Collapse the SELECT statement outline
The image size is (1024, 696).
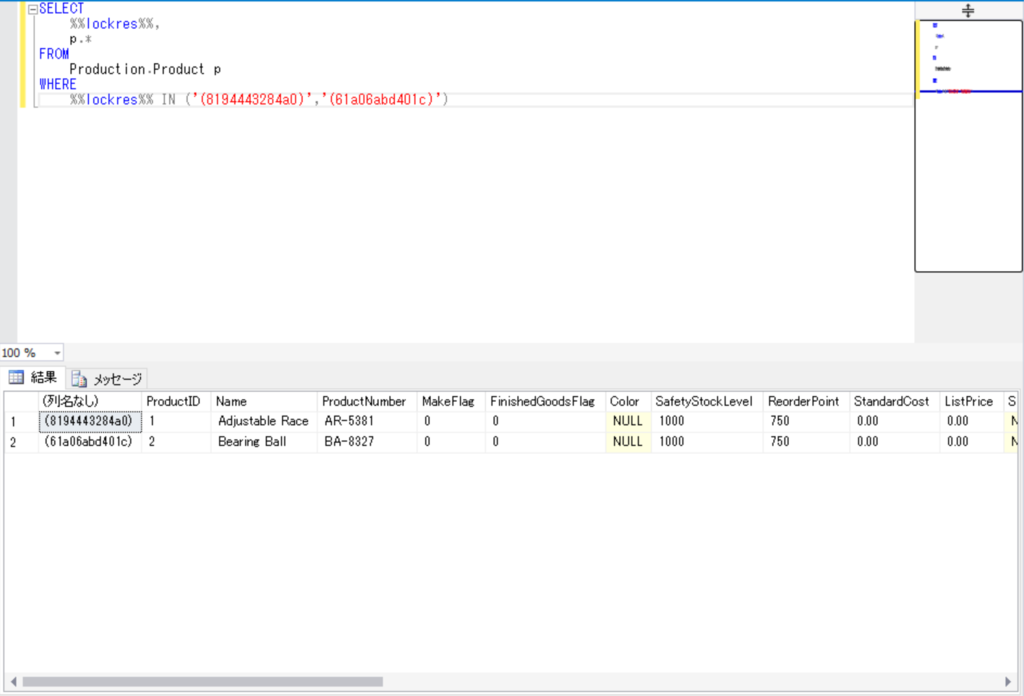coord(33,9)
